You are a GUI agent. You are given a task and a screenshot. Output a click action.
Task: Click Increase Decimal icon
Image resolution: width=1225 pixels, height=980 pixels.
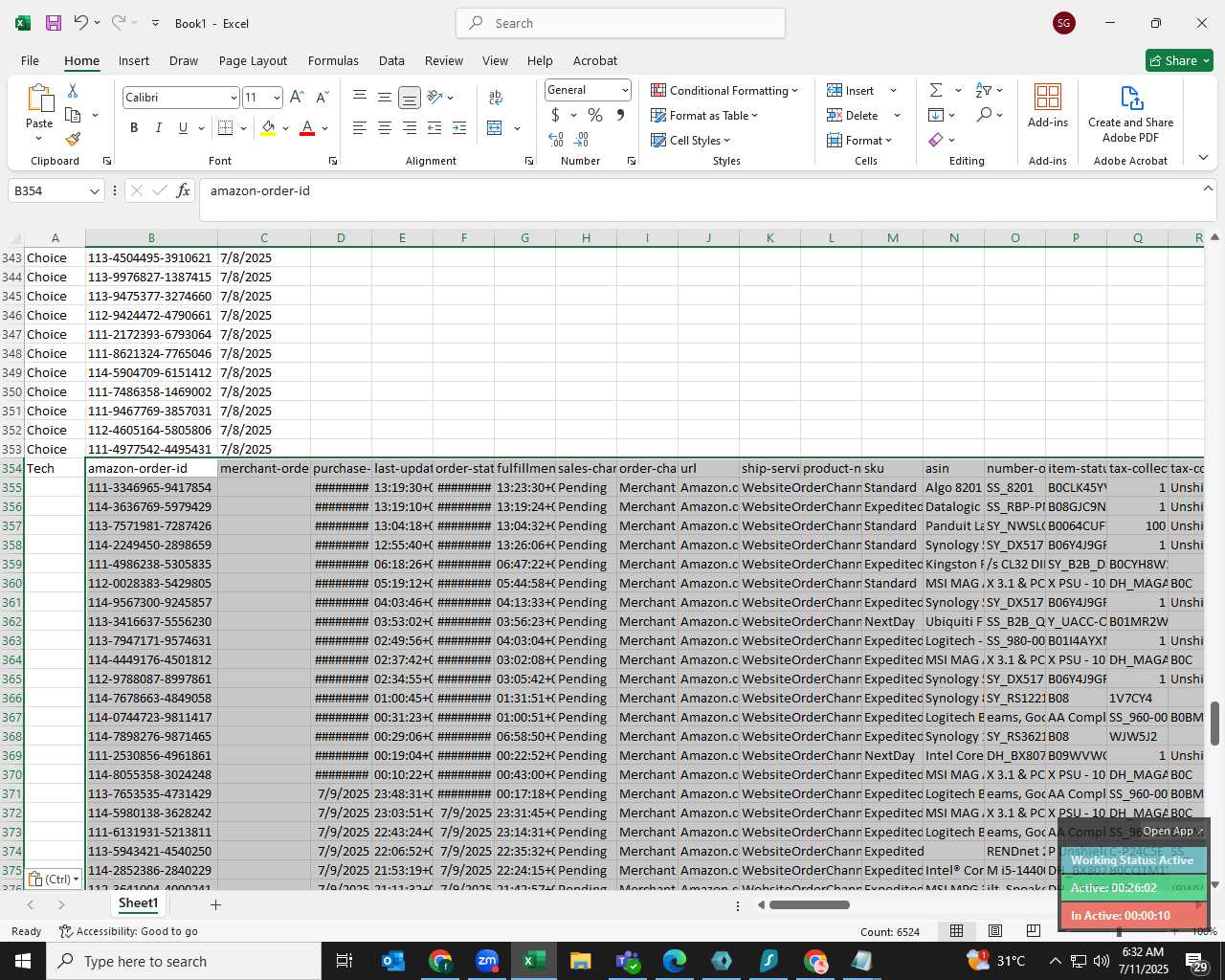point(556,140)
